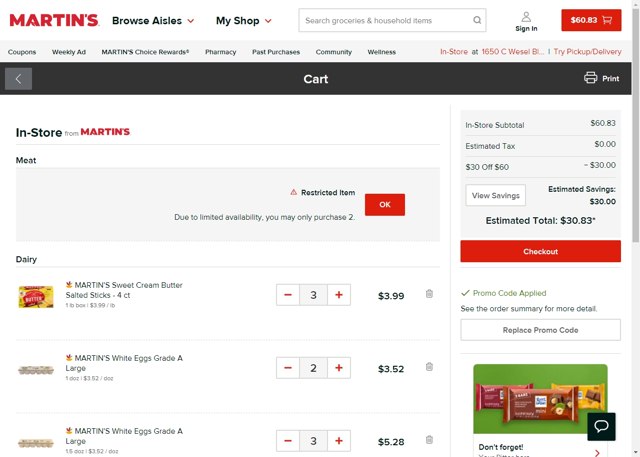
Task: Increase quantity of $3.52 White Eggs
Action: point(339,368)
